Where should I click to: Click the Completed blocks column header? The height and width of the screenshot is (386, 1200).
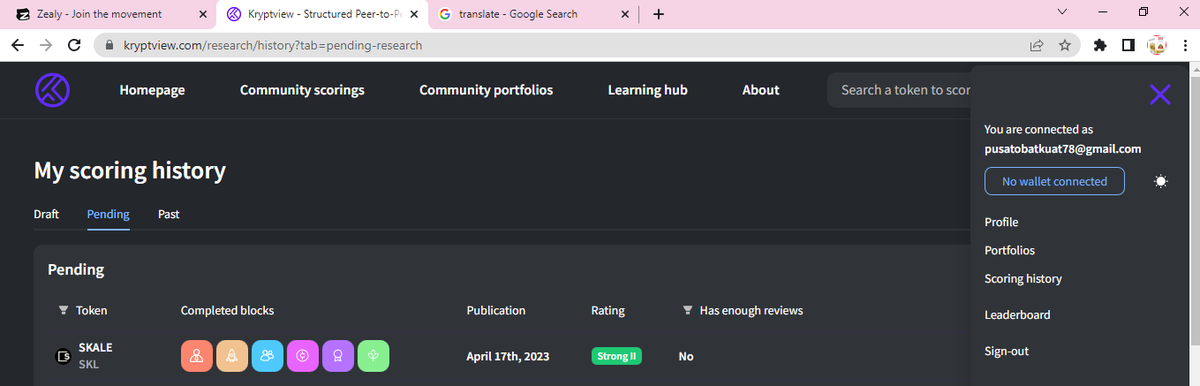(227, 311)
